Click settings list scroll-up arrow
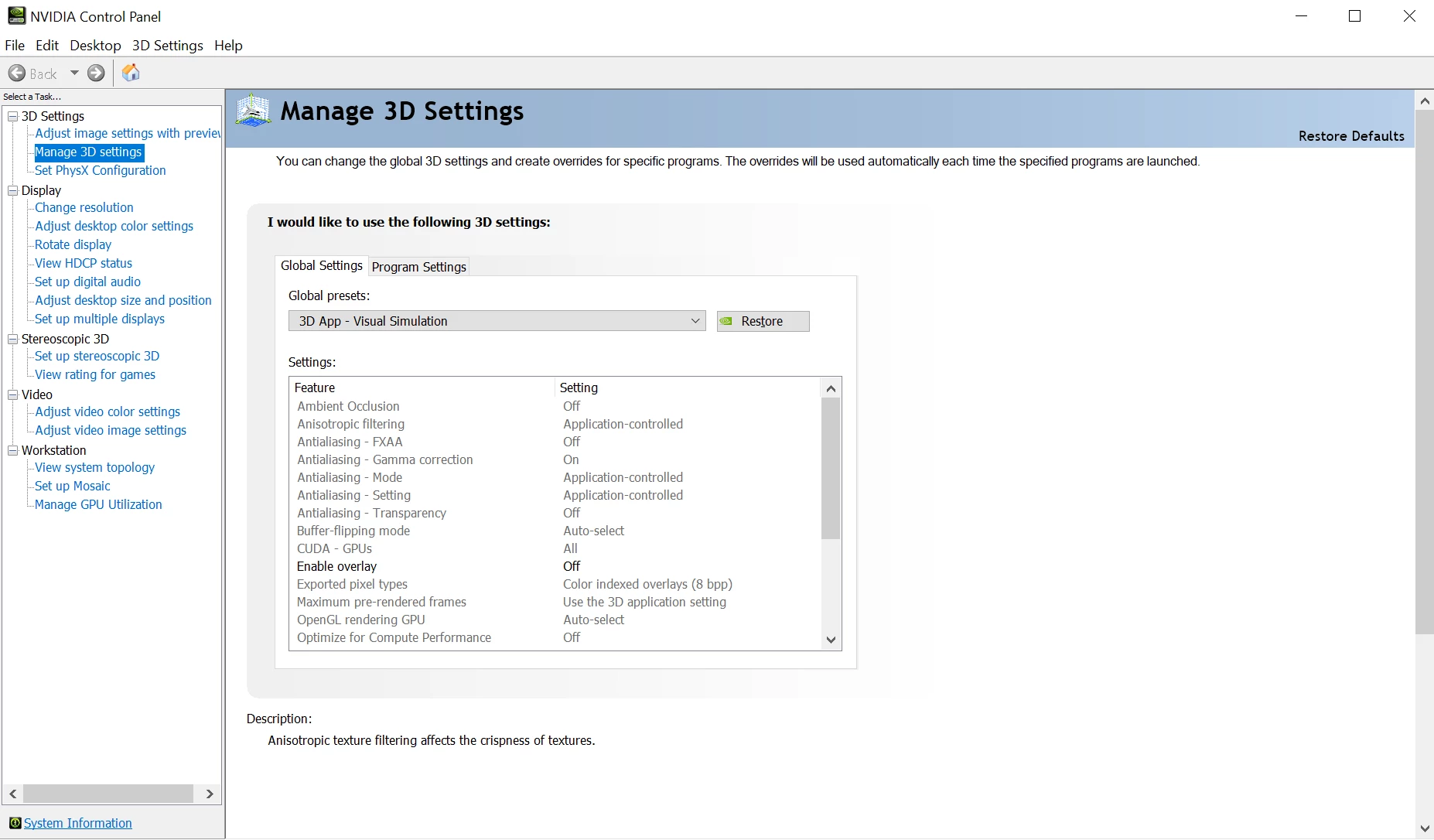Viewport: 1434px width, 840px height. coord(831,388)
